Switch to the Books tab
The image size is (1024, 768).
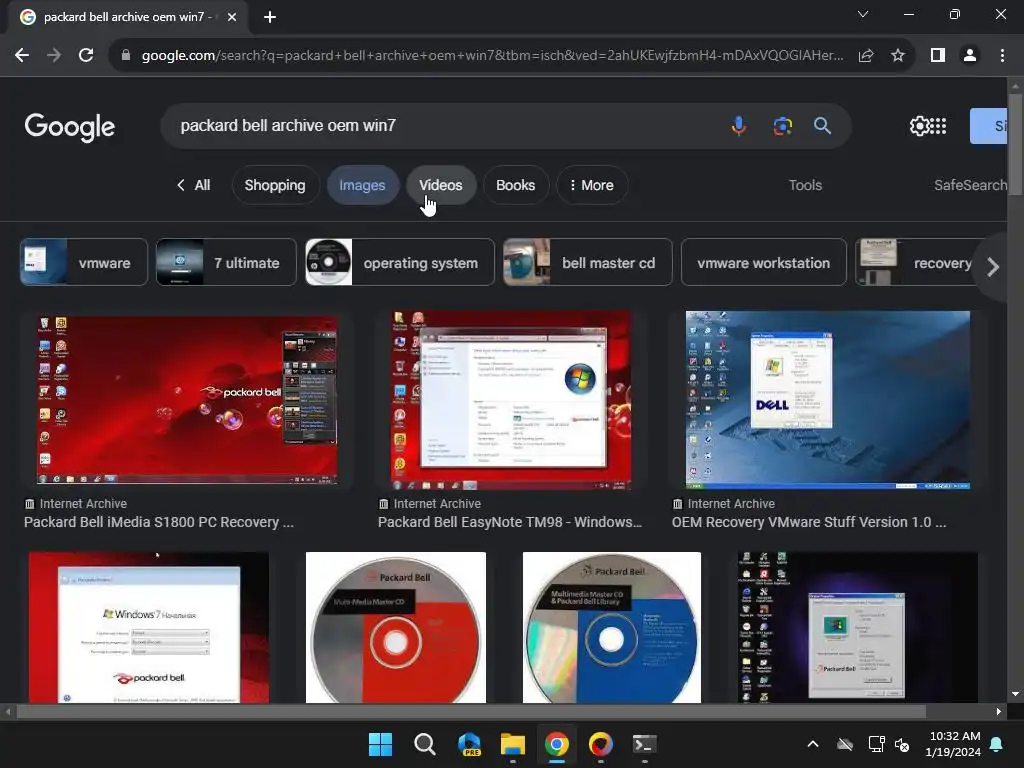coord(515,185)
